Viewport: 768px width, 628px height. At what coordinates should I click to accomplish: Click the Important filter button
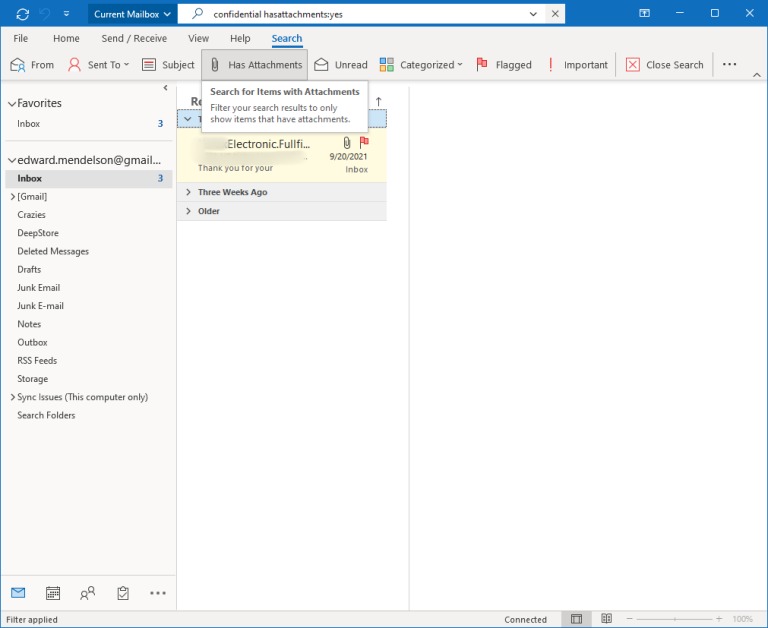pos(577,65)
